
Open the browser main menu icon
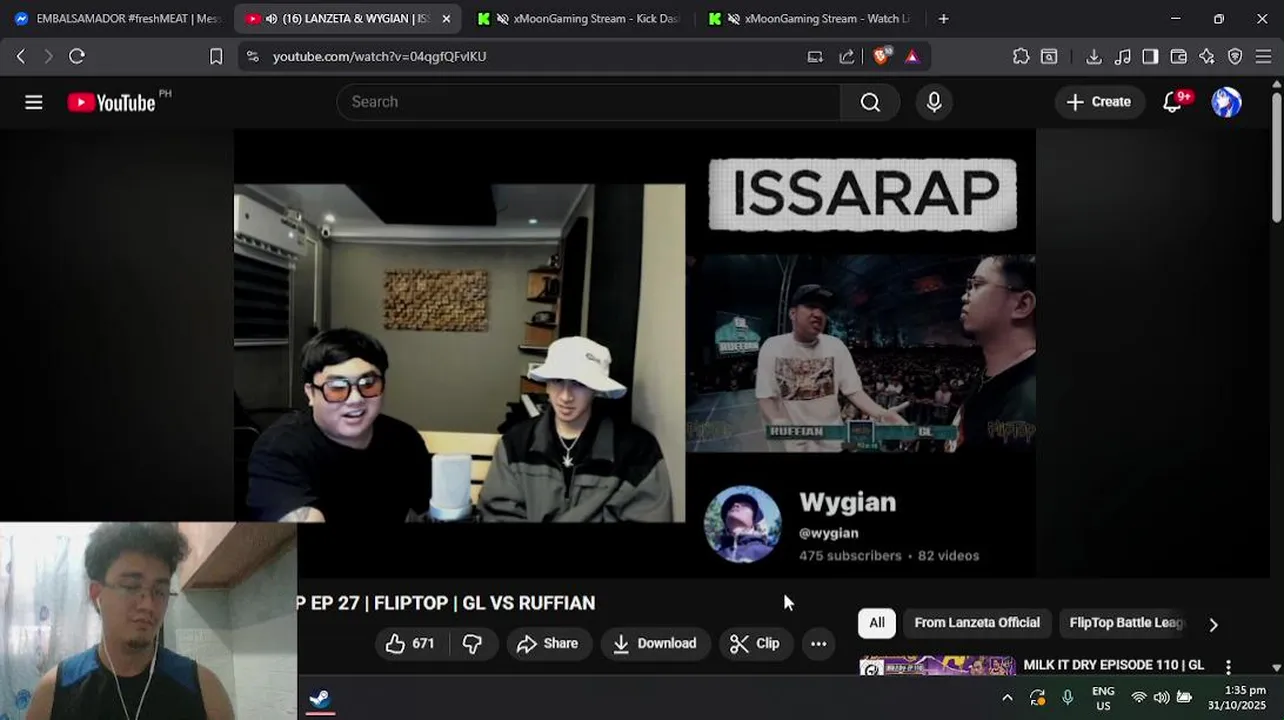tap(1263, 56)
